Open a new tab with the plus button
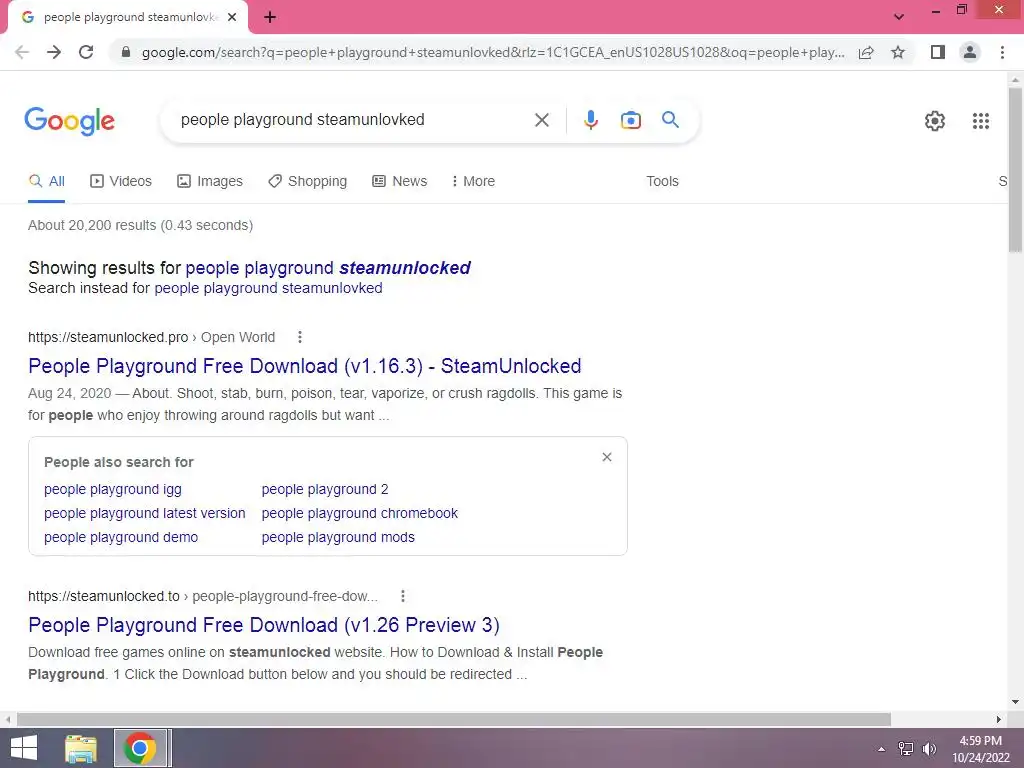The width and height of the screenshot is (1024, 768). 270,17
